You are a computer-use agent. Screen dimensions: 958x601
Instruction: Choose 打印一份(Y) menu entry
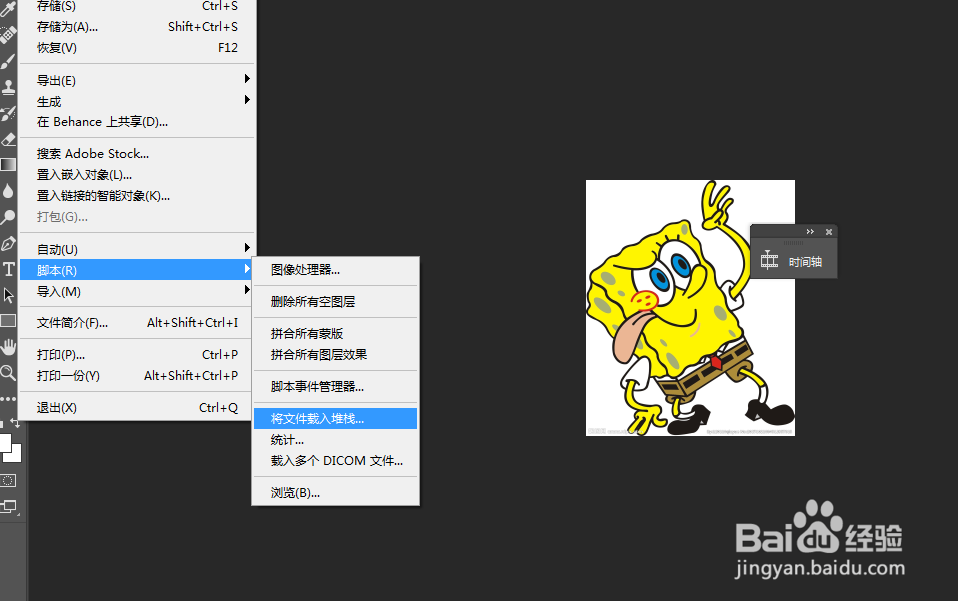pos(137,376)
